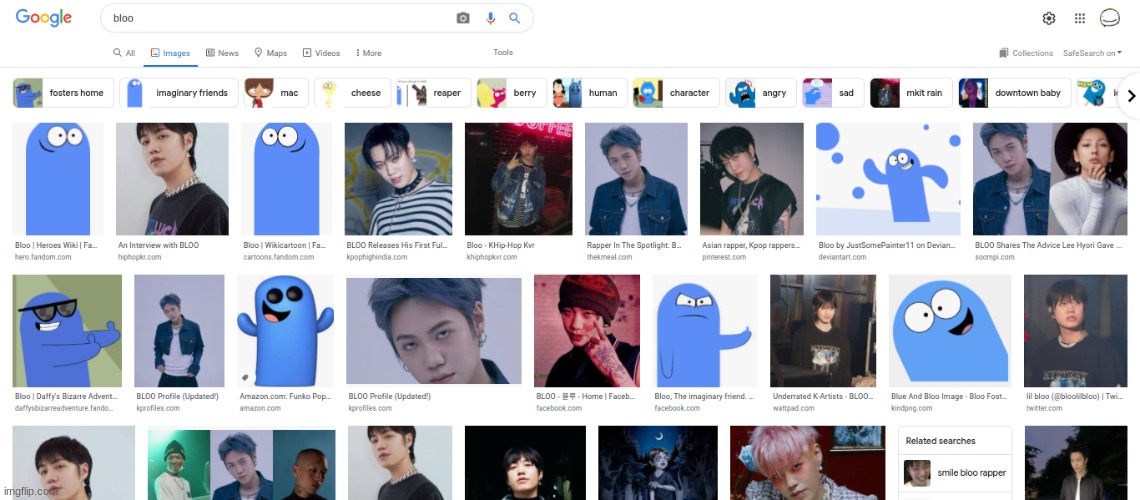Open the Bloo KHip-Hop Kvr image
Image resolution: width=1140 pixels, height=500 pixels.
pyautogui.click(x=518, y=179)
